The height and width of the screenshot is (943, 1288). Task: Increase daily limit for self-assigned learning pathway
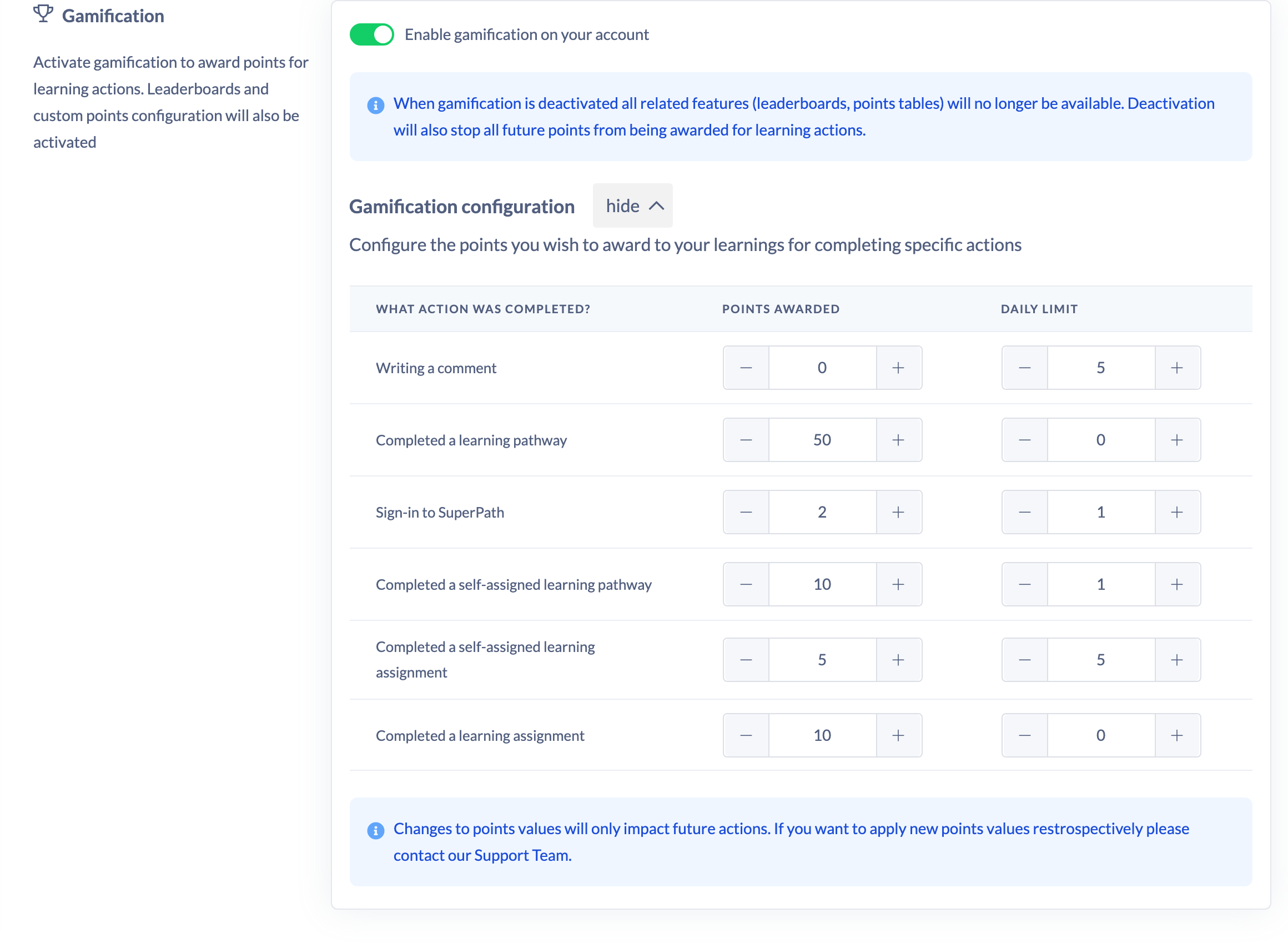point(1178,585)
